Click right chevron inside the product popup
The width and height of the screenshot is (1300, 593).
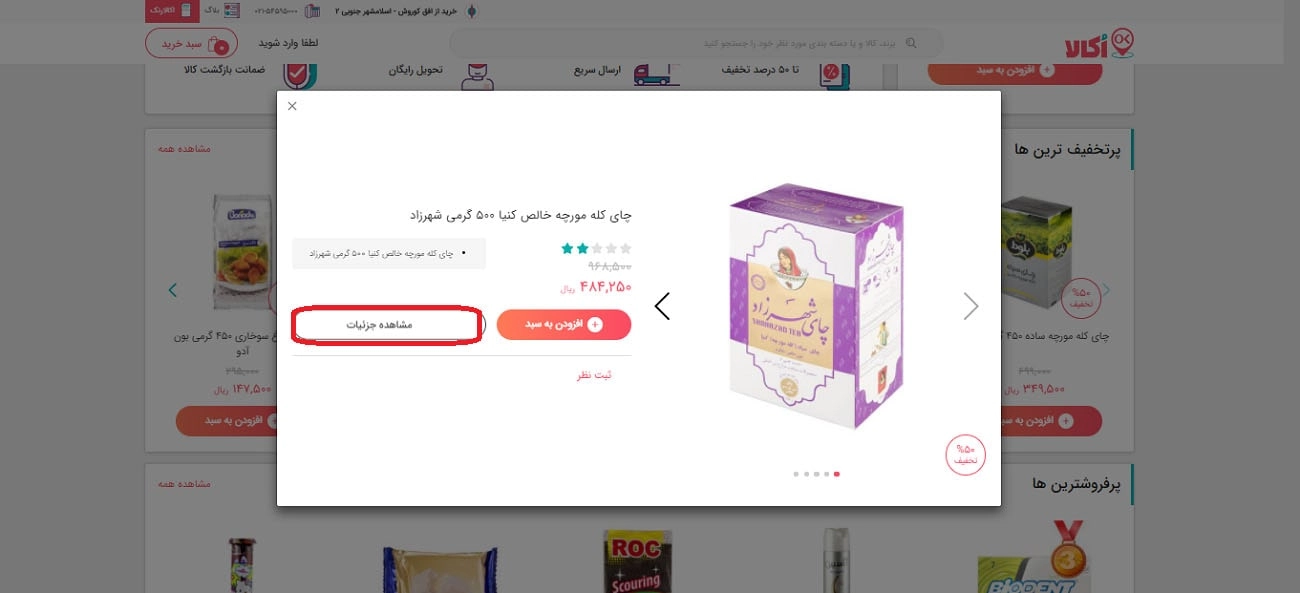(969, 306)
